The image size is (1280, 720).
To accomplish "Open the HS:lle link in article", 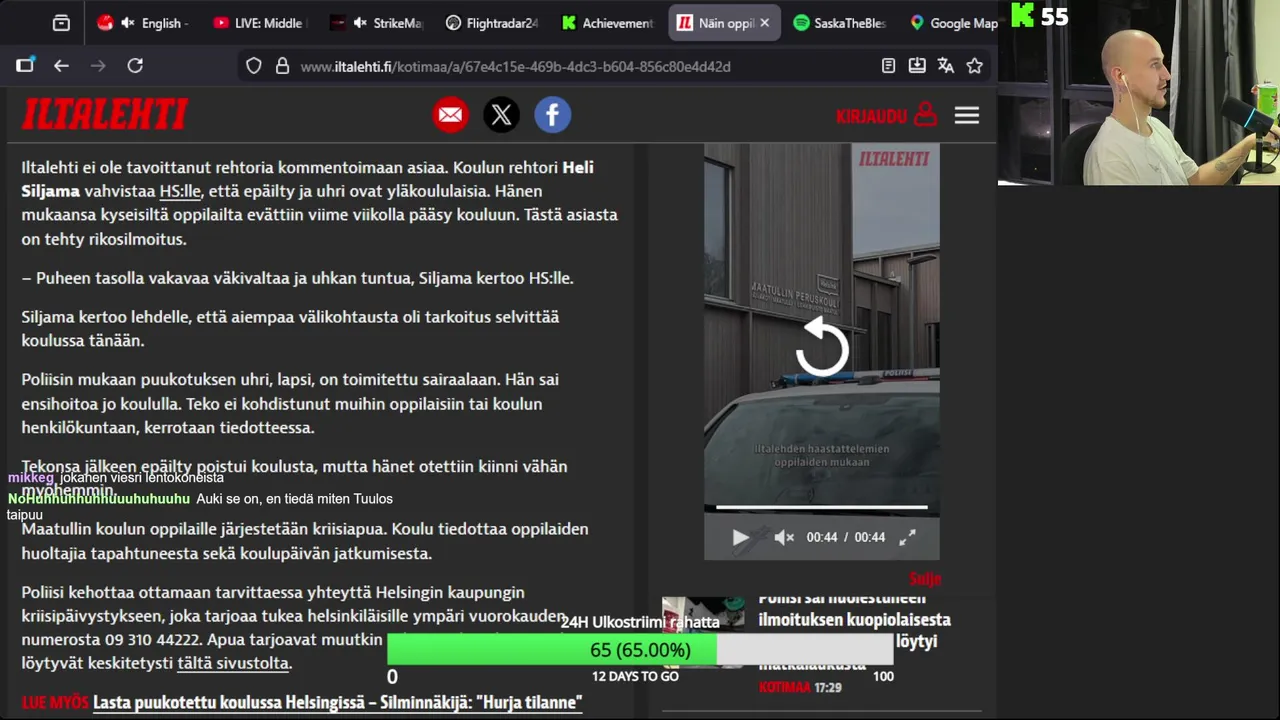I will (180, 191).
